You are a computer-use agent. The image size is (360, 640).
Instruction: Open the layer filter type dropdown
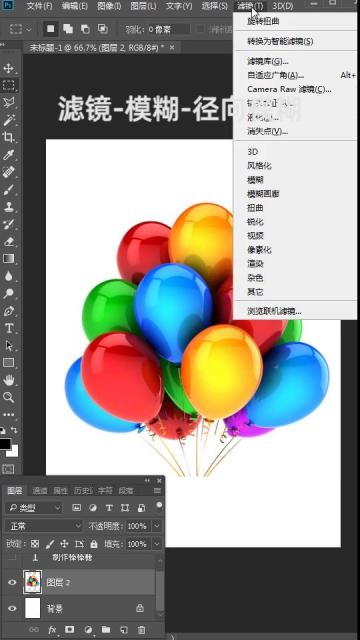click(34, 508)
